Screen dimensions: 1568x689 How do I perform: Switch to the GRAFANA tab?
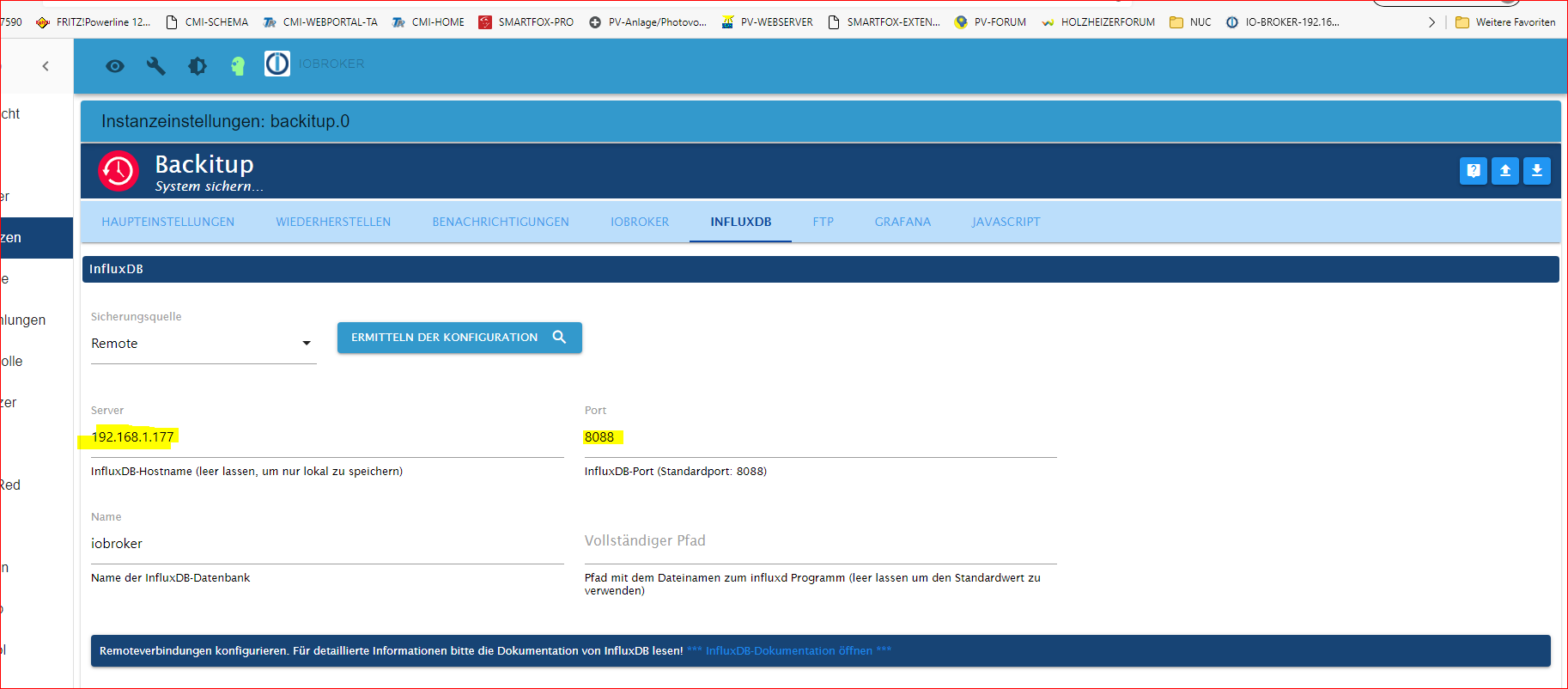(x=903, y=222)
